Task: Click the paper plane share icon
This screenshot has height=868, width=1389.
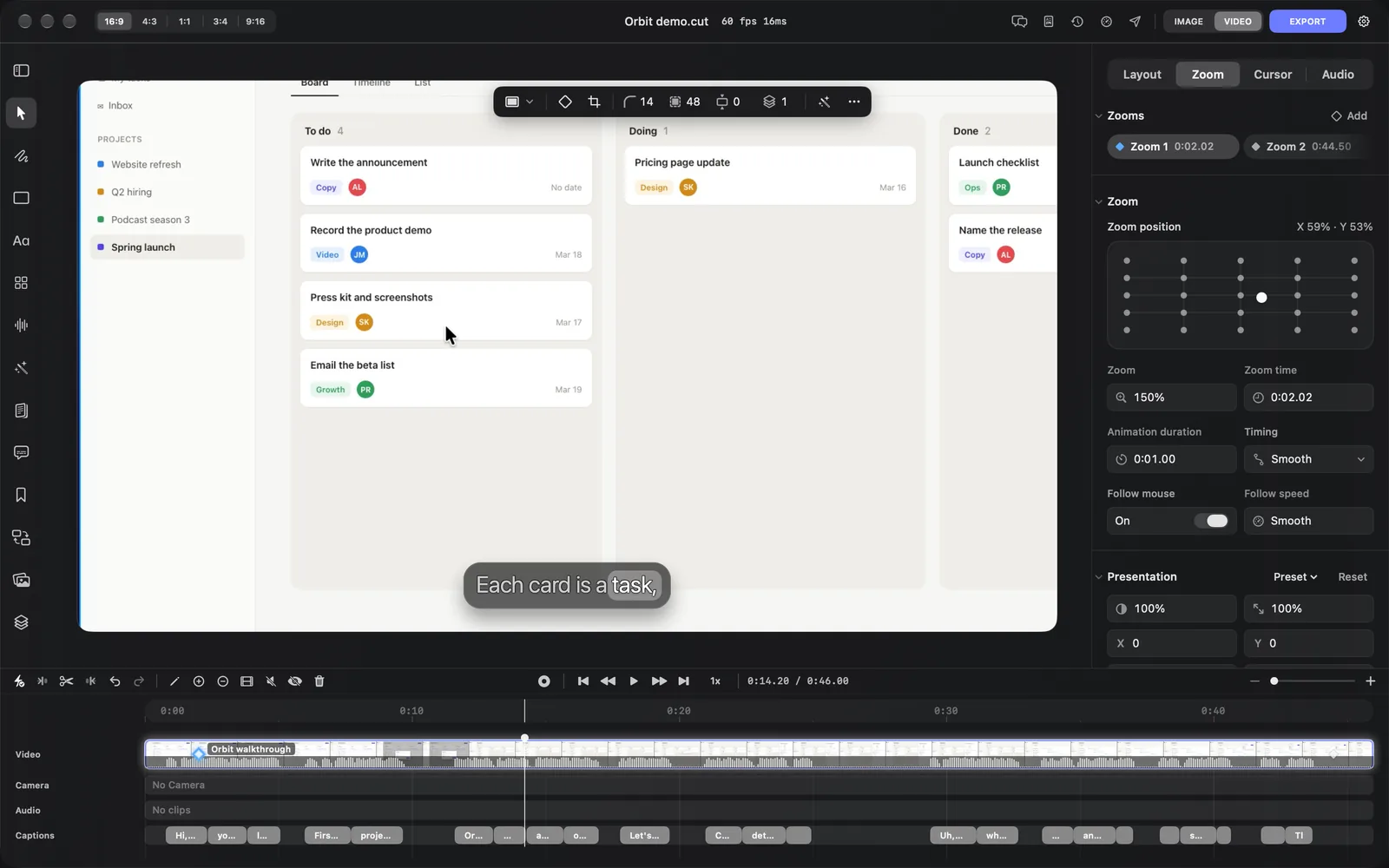Action: (x=1135, y=22)
